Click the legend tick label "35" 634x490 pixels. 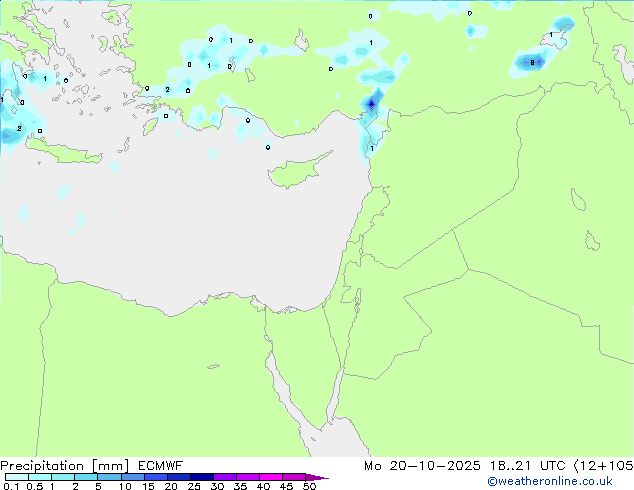tap(240, 486)
